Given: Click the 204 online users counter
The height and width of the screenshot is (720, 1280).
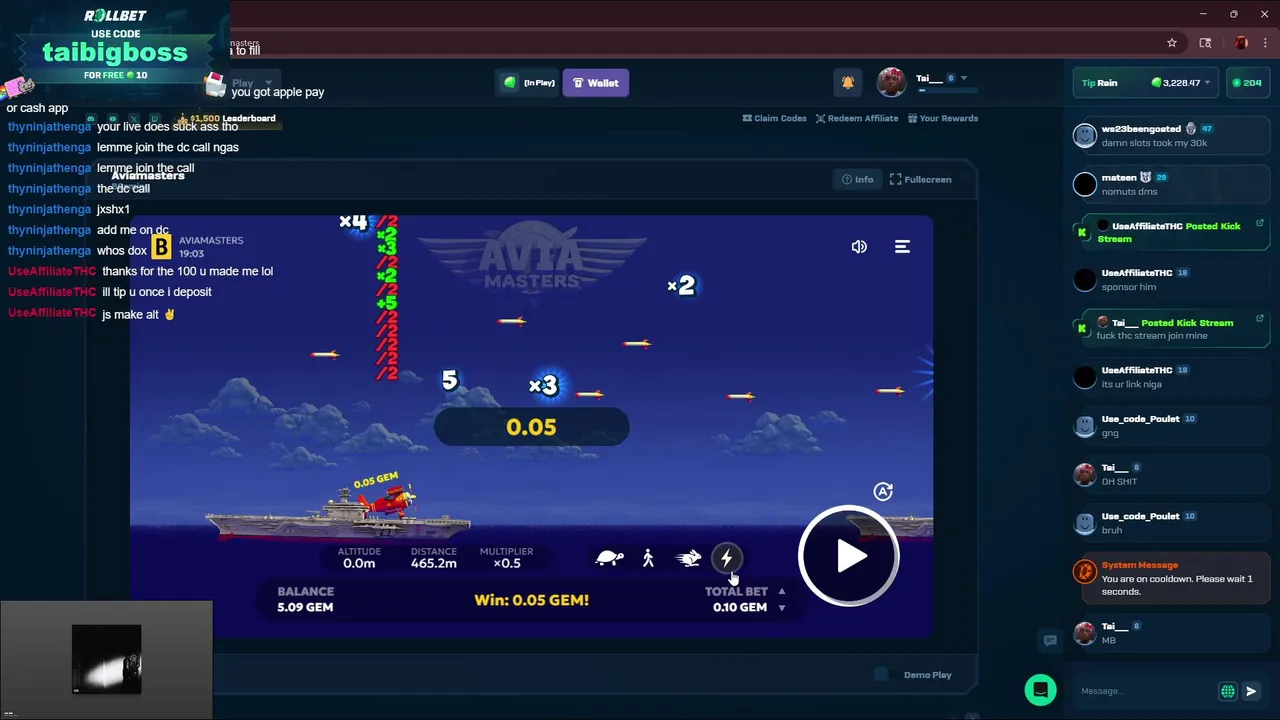Looking at the screenshot, I should [1247, 83].
